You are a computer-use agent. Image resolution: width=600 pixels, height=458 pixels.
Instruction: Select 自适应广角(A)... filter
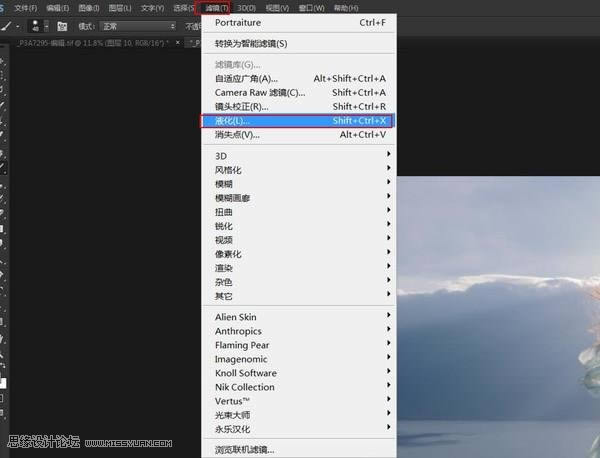[x=298, y=79]
